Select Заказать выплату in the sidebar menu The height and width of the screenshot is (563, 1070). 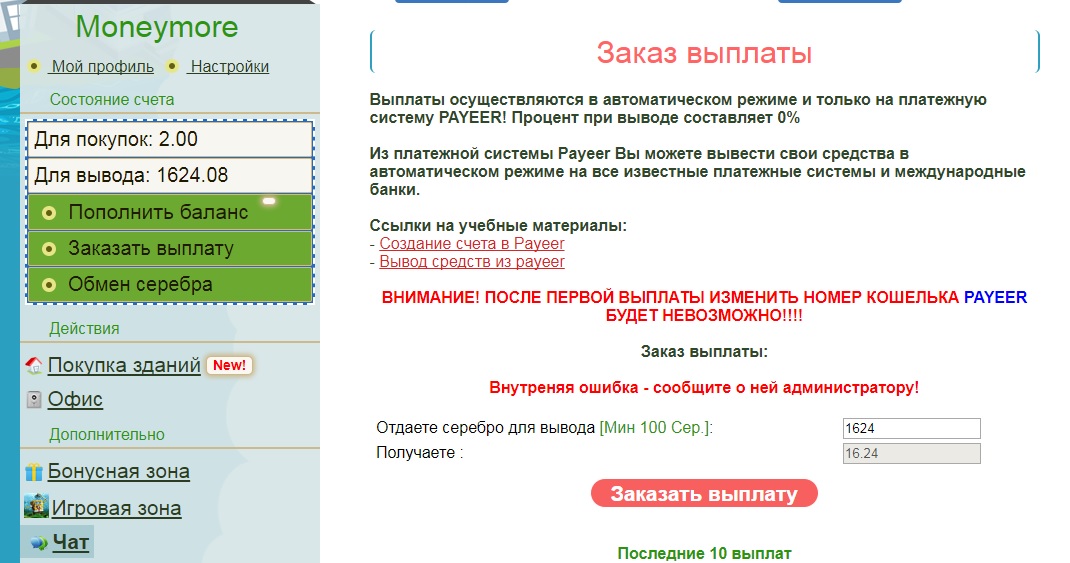point(170,248)
